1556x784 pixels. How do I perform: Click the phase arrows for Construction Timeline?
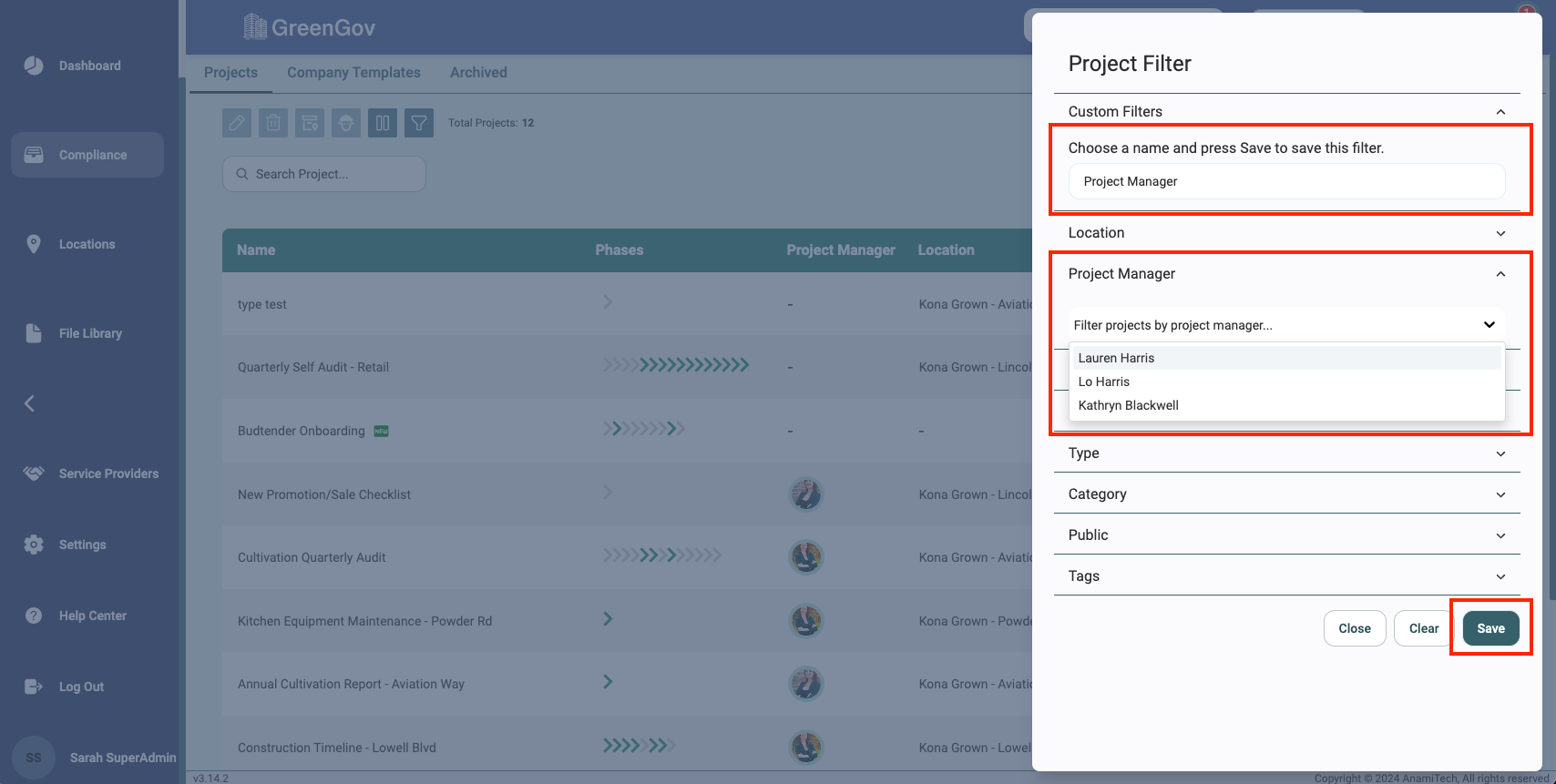640,746
